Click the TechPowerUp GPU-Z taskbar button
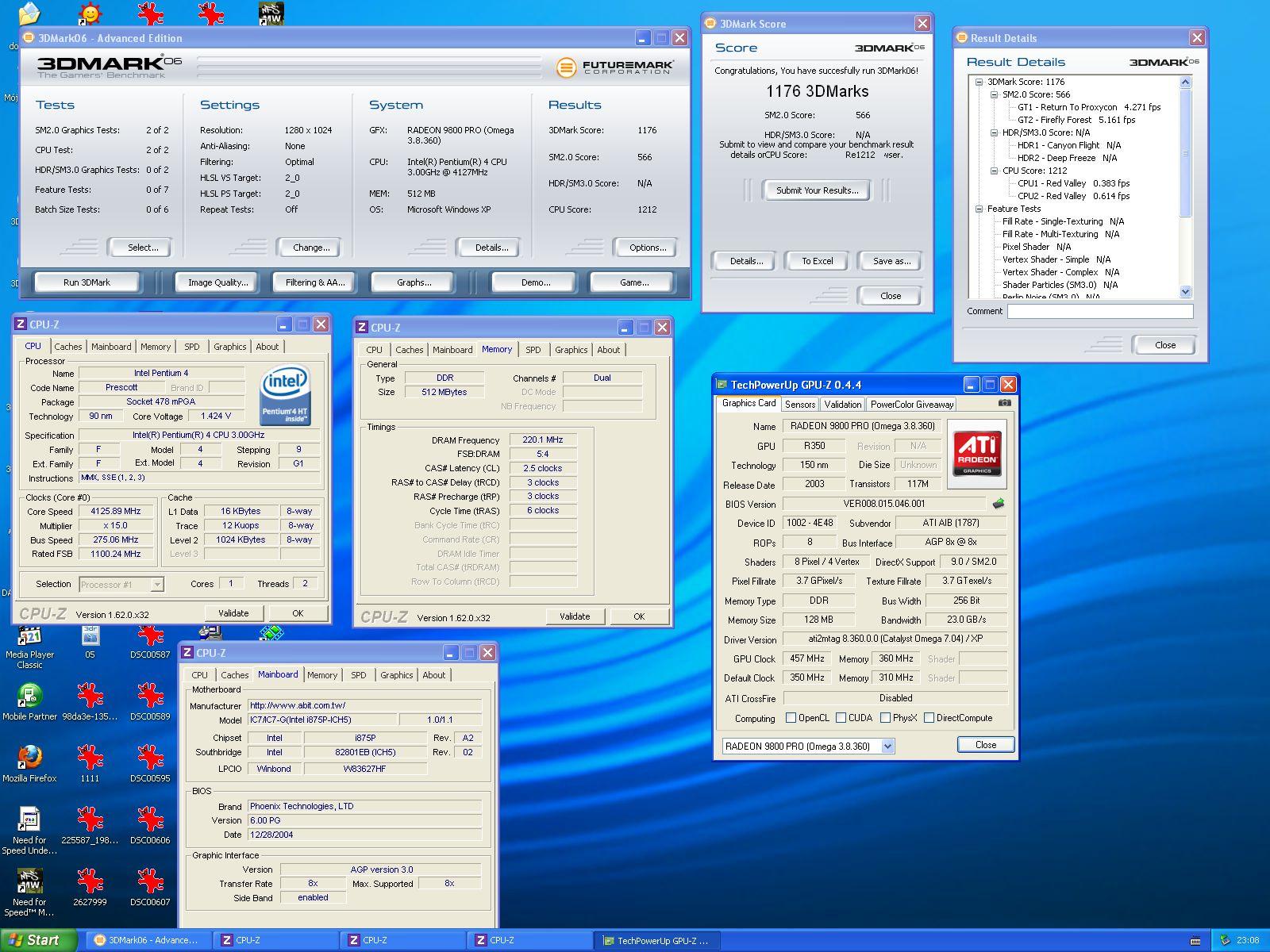1270x952 pixels. tap(656, 941)
